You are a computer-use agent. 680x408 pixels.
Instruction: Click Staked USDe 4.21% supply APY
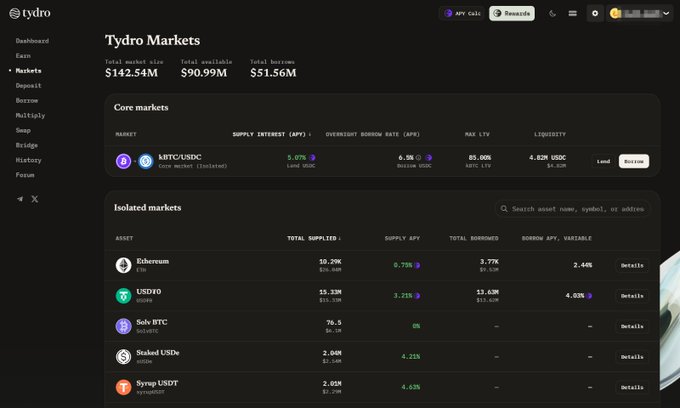pyautogui.click(x=410, y=357)
